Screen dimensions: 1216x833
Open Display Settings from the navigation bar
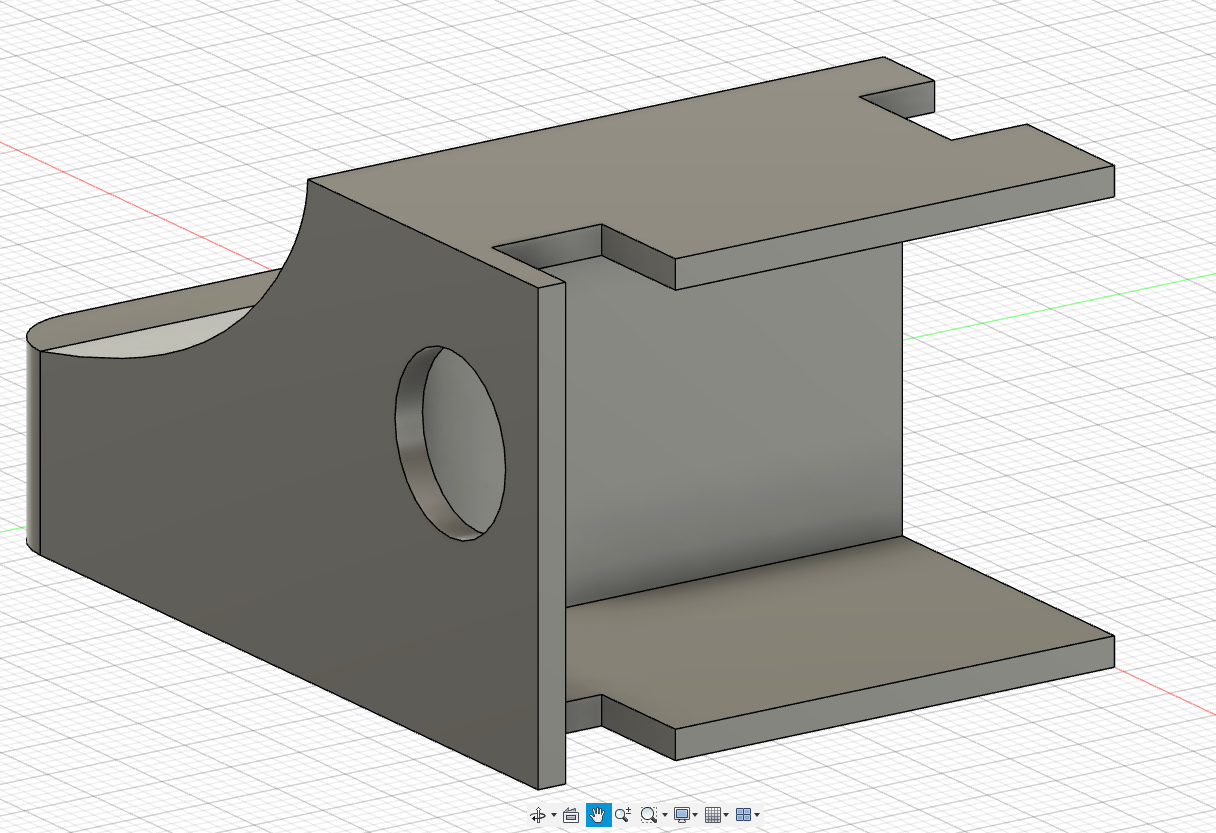(x=682, y=814)
